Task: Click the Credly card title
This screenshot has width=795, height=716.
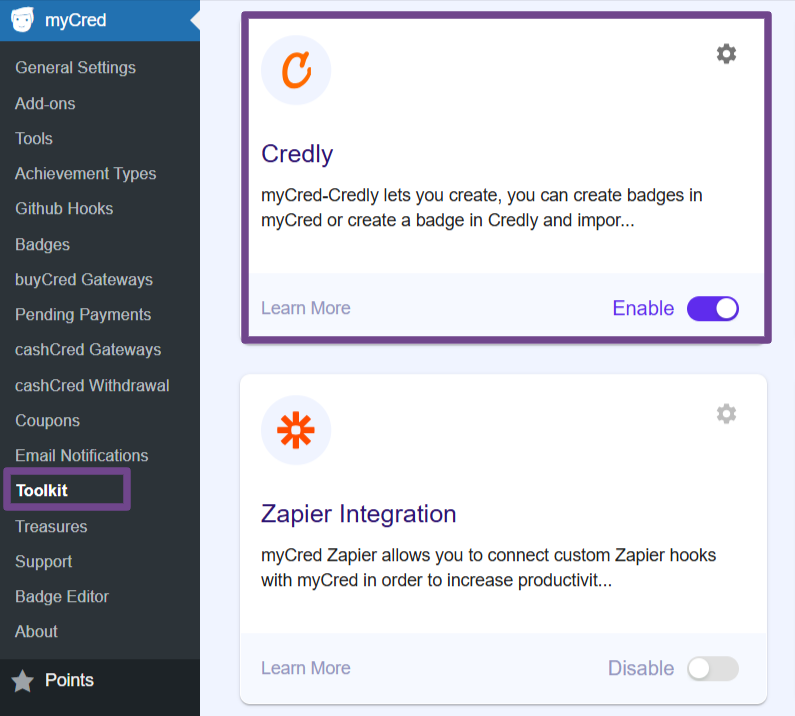Action: pyautogui.click(x=297, y=153)
